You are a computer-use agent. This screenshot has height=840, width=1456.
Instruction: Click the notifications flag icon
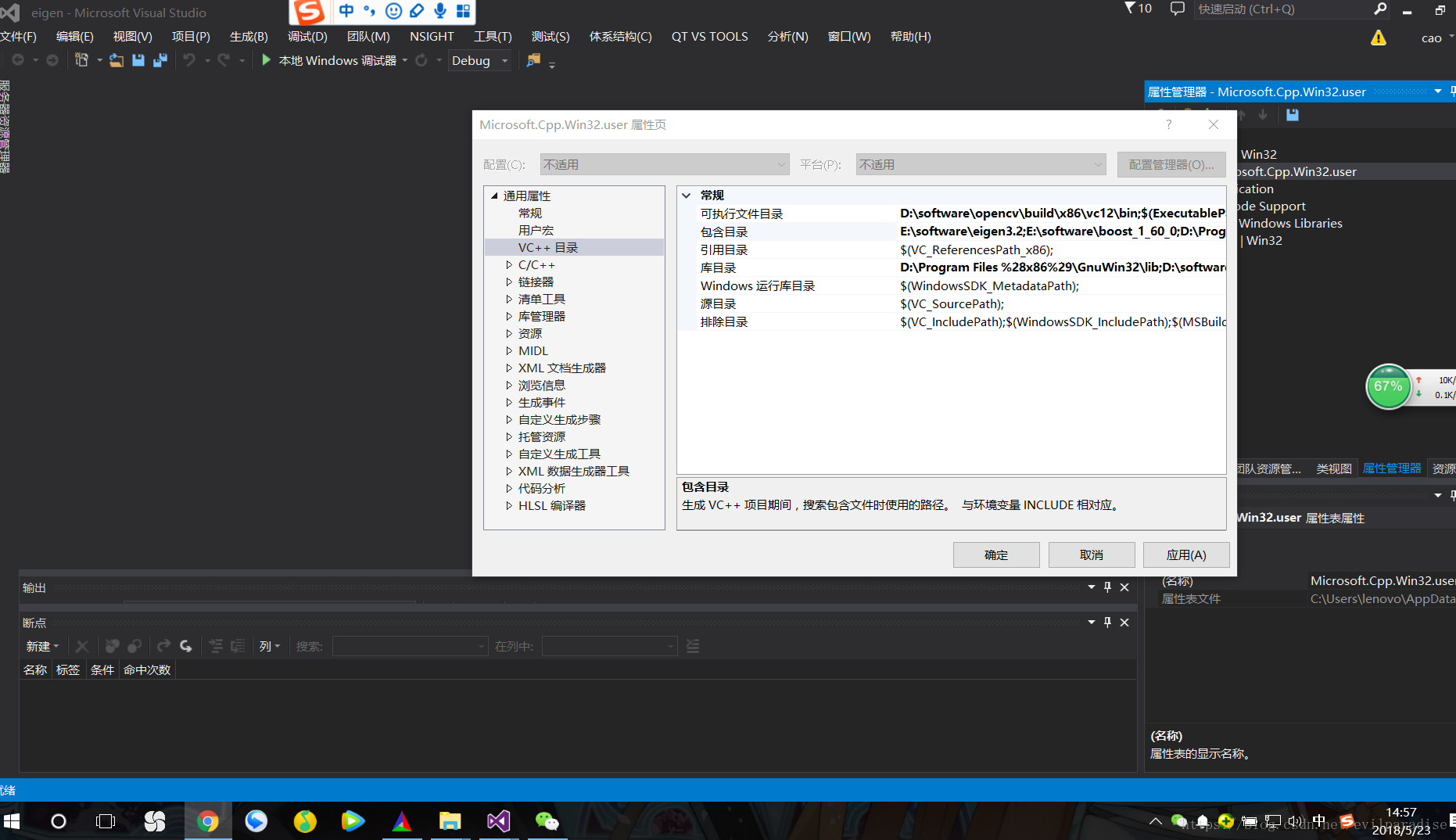[1130, 9]
